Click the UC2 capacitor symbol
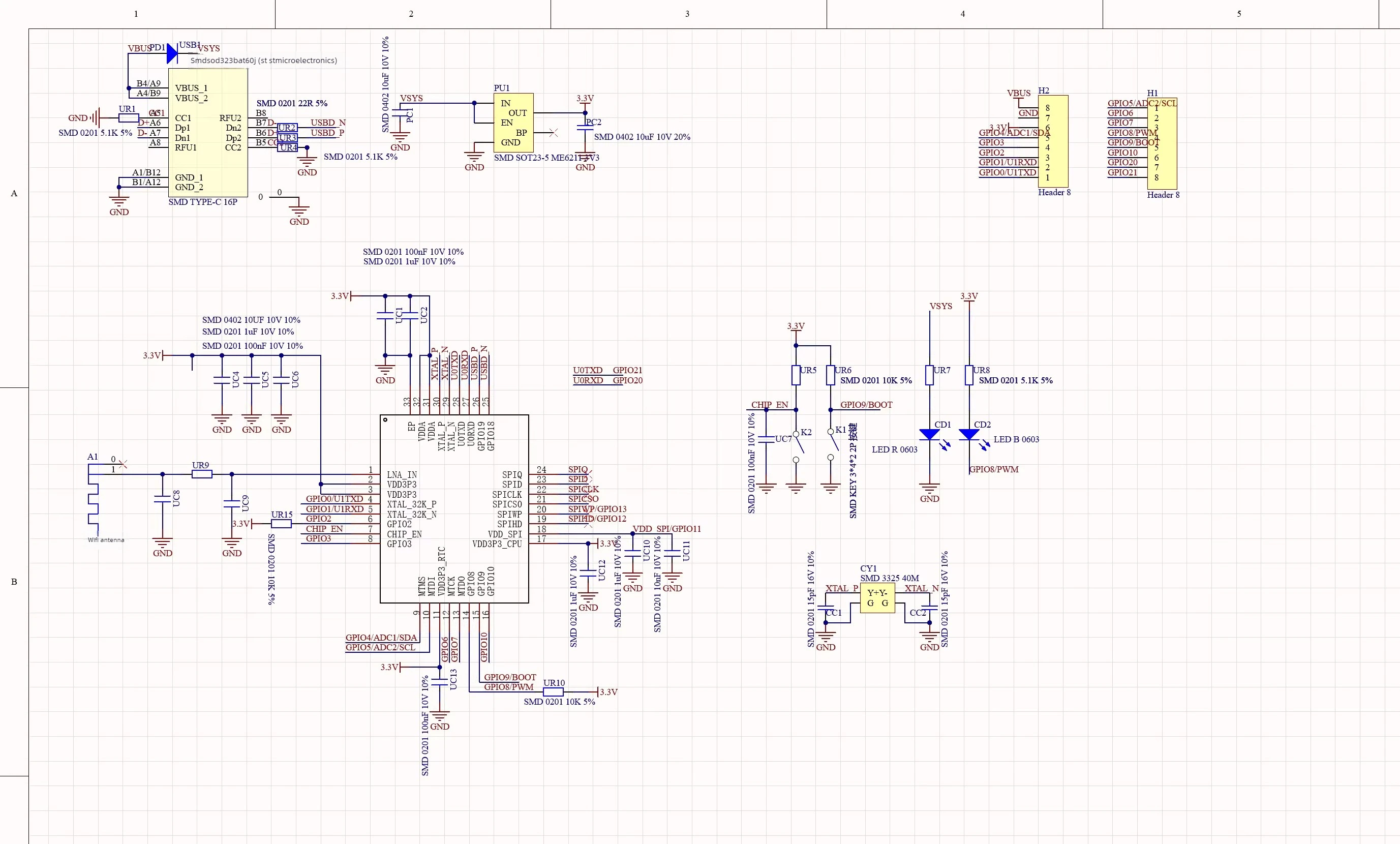The width and height of the screenshot is (1400, 844). tap(410, 316)
